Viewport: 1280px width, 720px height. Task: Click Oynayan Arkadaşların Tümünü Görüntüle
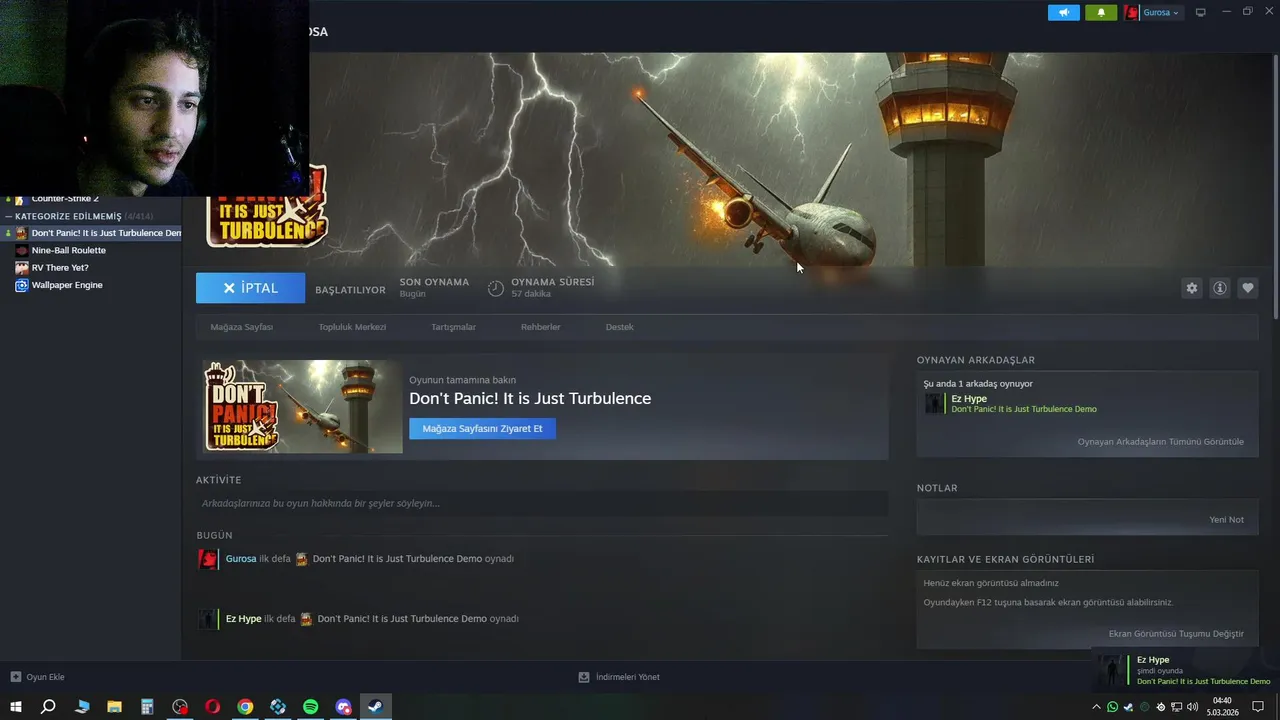coord(1161,441)
